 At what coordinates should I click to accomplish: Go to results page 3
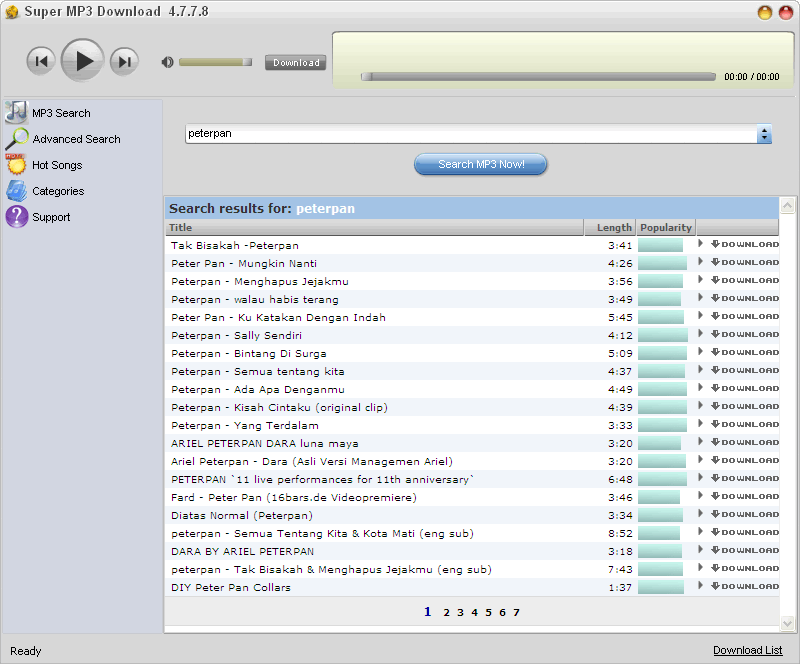tap(460, 612)
